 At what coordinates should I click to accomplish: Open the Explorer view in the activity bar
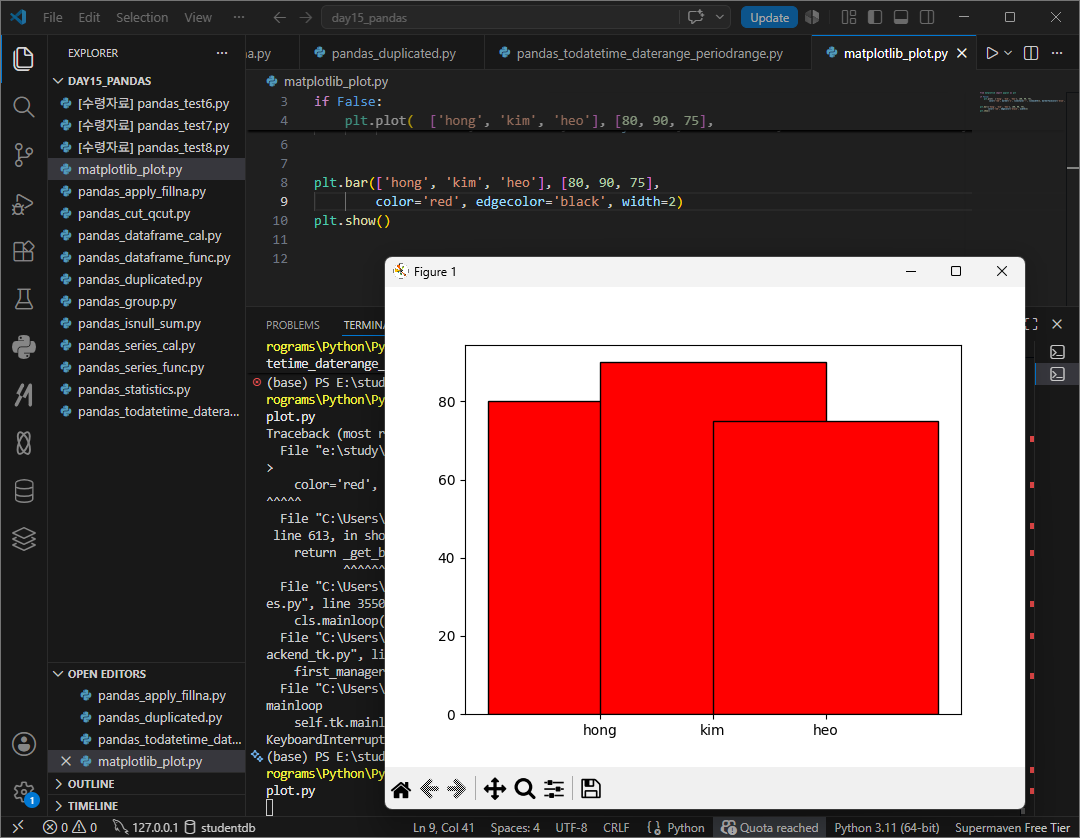pyautogui.click(x=23, y=59)
